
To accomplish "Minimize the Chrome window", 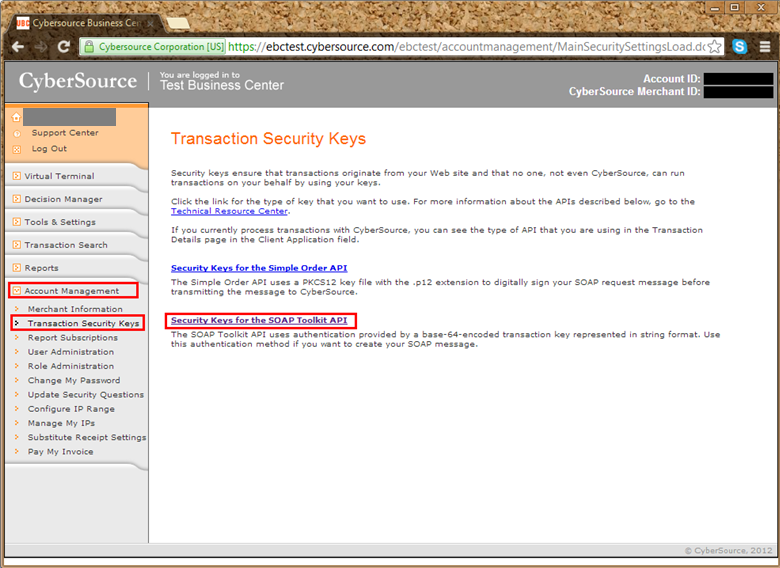I will (x=715, y=7).
